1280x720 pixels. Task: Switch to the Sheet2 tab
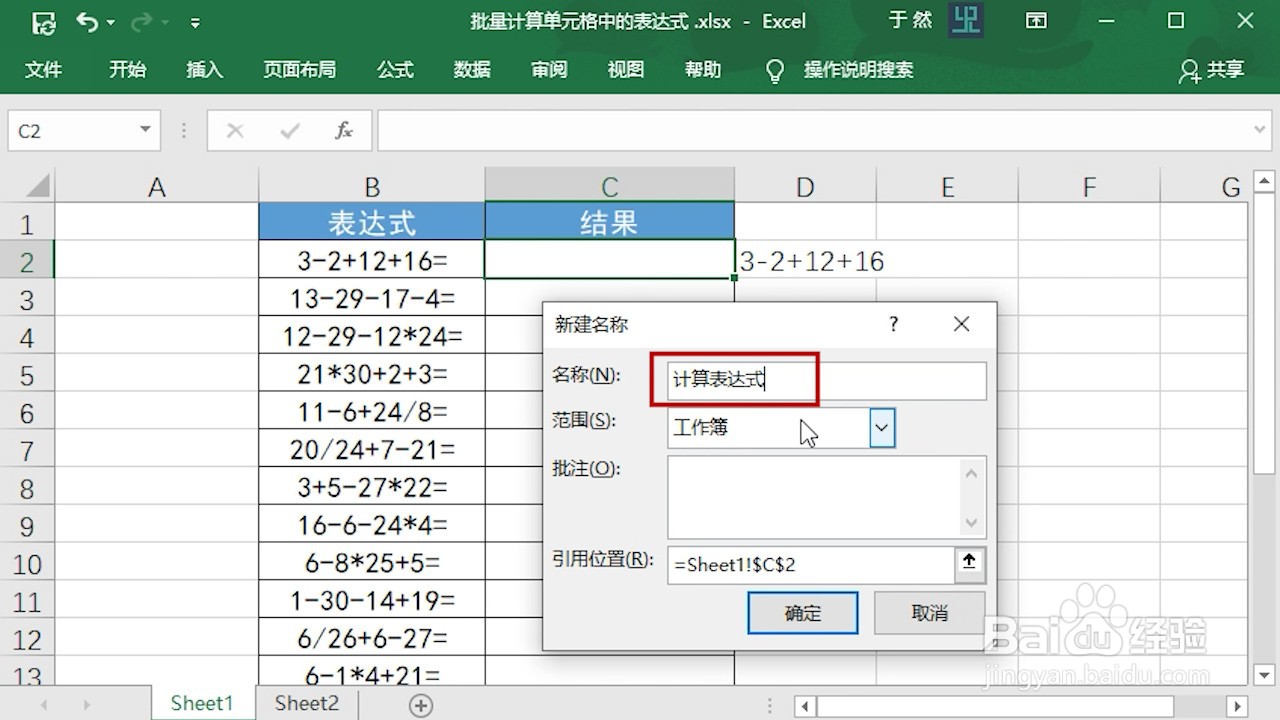pyautogui.click(x=305, y=703)
